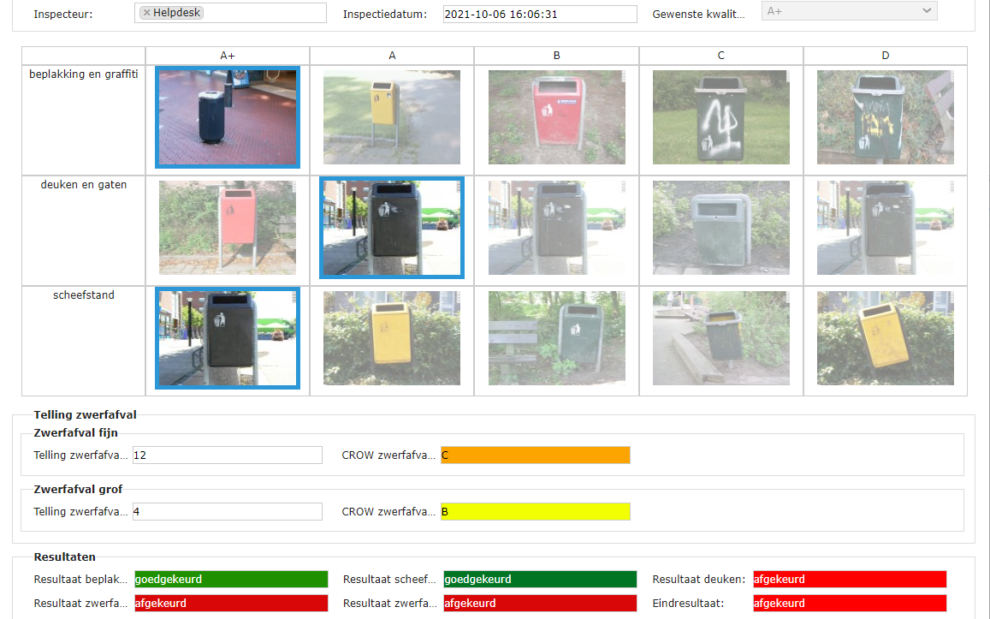Select A+ image for scheefstand

pyautogui.click(x=227, y=338)
